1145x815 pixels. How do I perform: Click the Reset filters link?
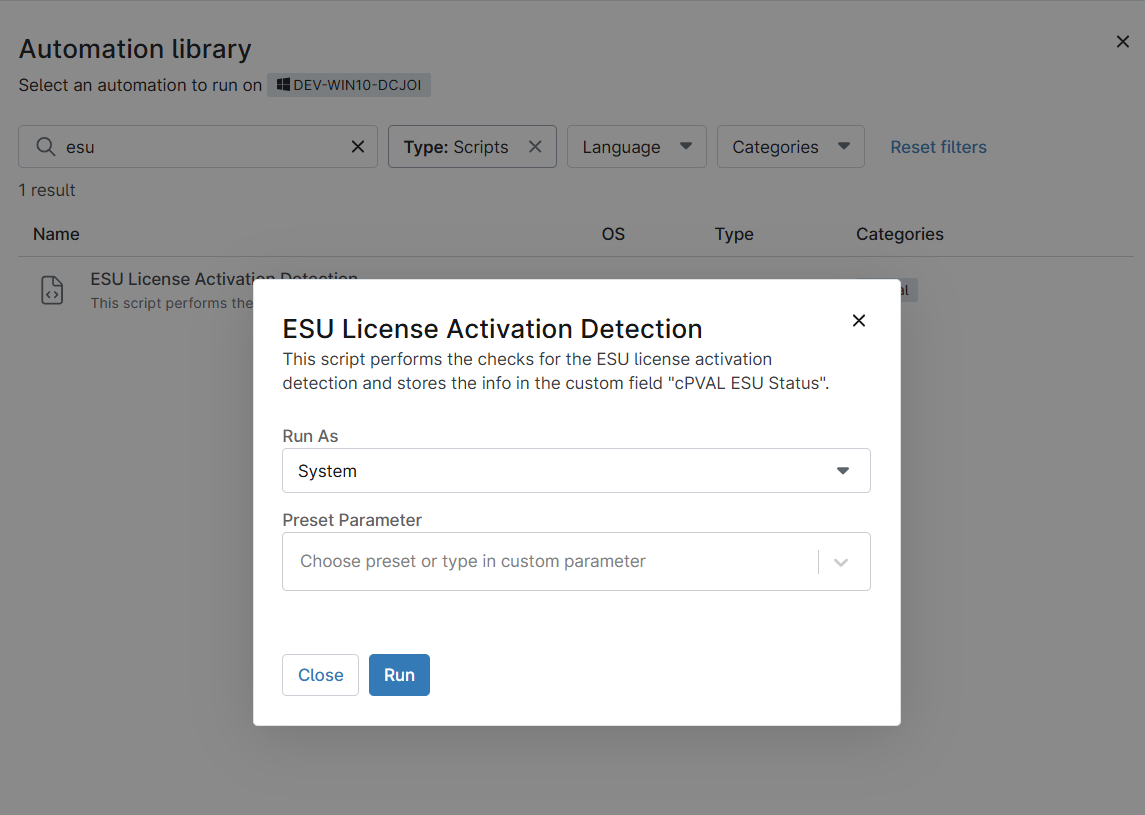click(938, 147)
